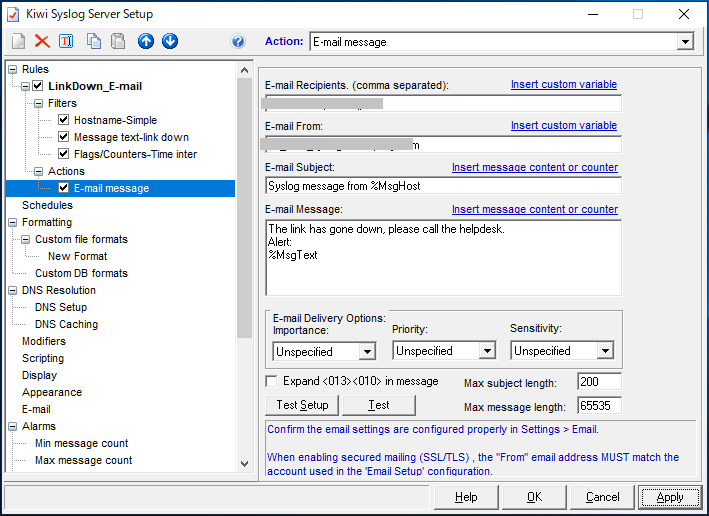Click the Copy toolbar icon
Image resolution: width=709 pixels, height=516 pixels.
[x=94, y=41]
